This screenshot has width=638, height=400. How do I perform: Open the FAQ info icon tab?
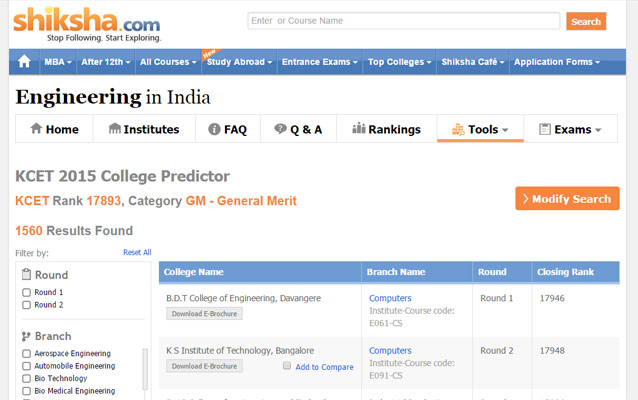pos(227,129)
